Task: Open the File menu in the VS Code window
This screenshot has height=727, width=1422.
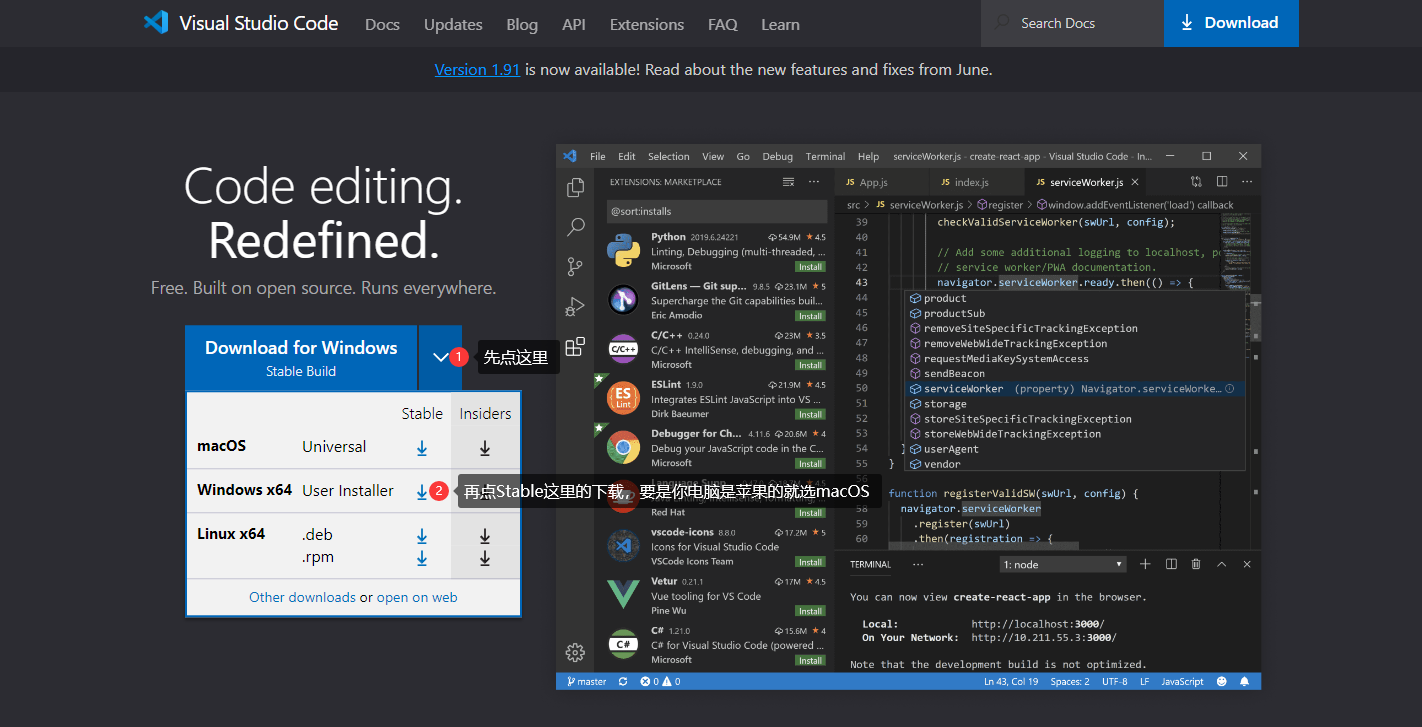Action: (x=598, y=156)
